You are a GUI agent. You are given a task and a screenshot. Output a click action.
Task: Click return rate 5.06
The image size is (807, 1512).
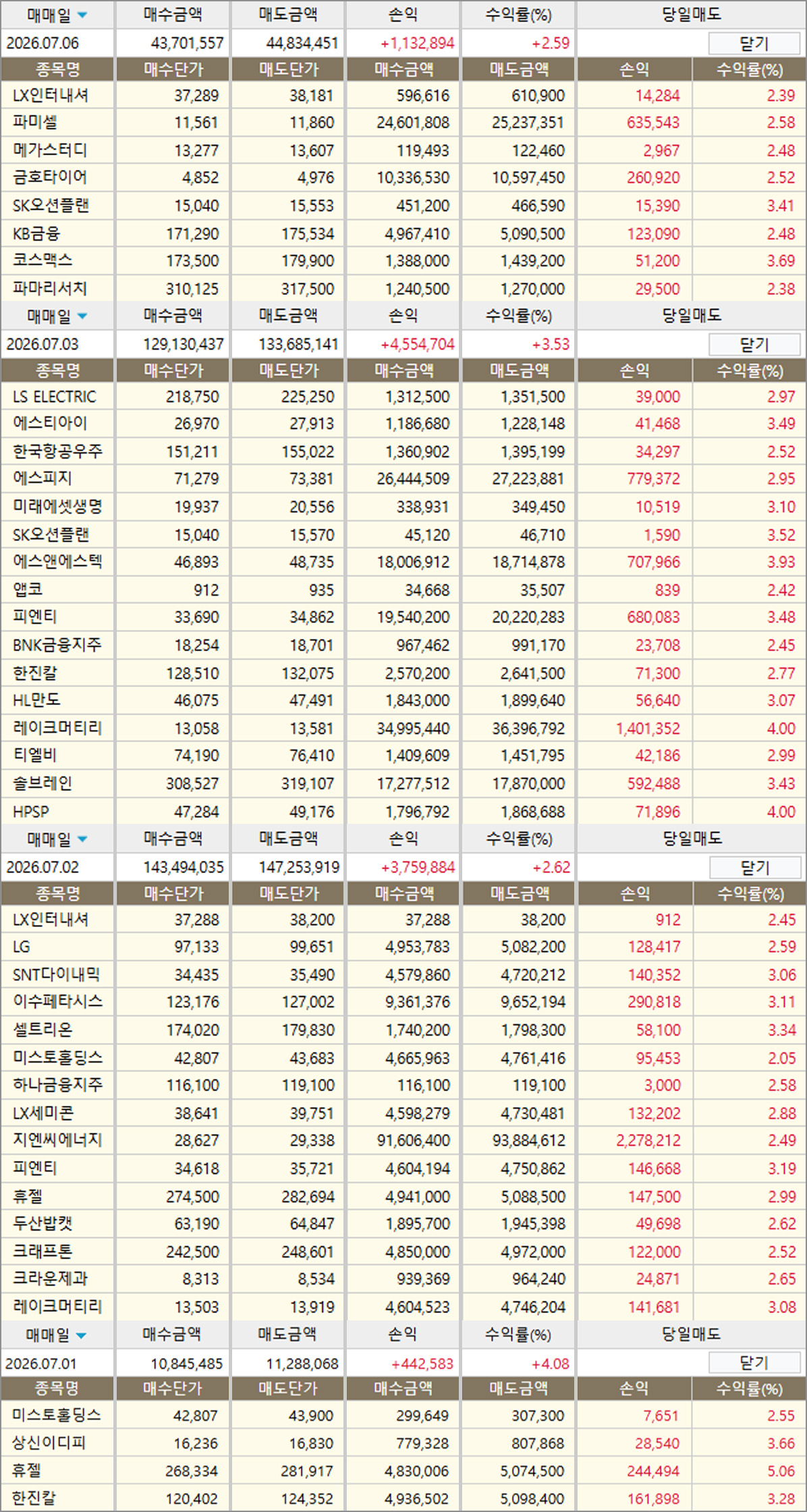pos(781,1472)
